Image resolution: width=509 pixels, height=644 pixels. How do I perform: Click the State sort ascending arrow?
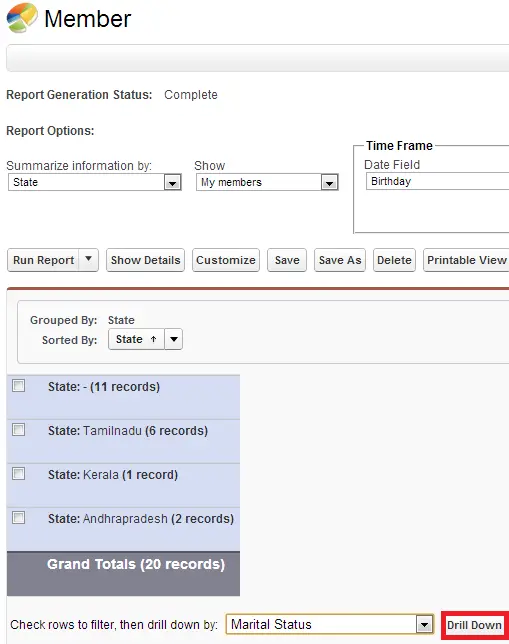click(x=153, y=339)
